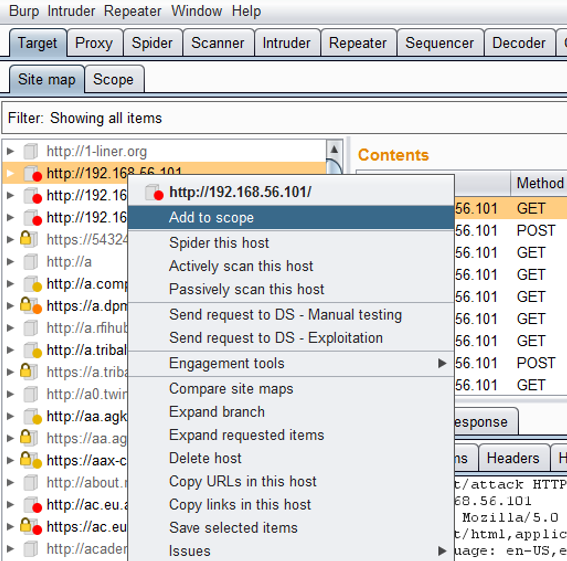Choose Copy URLs in this host
The image size is (567, 561).
click(291, 481)
